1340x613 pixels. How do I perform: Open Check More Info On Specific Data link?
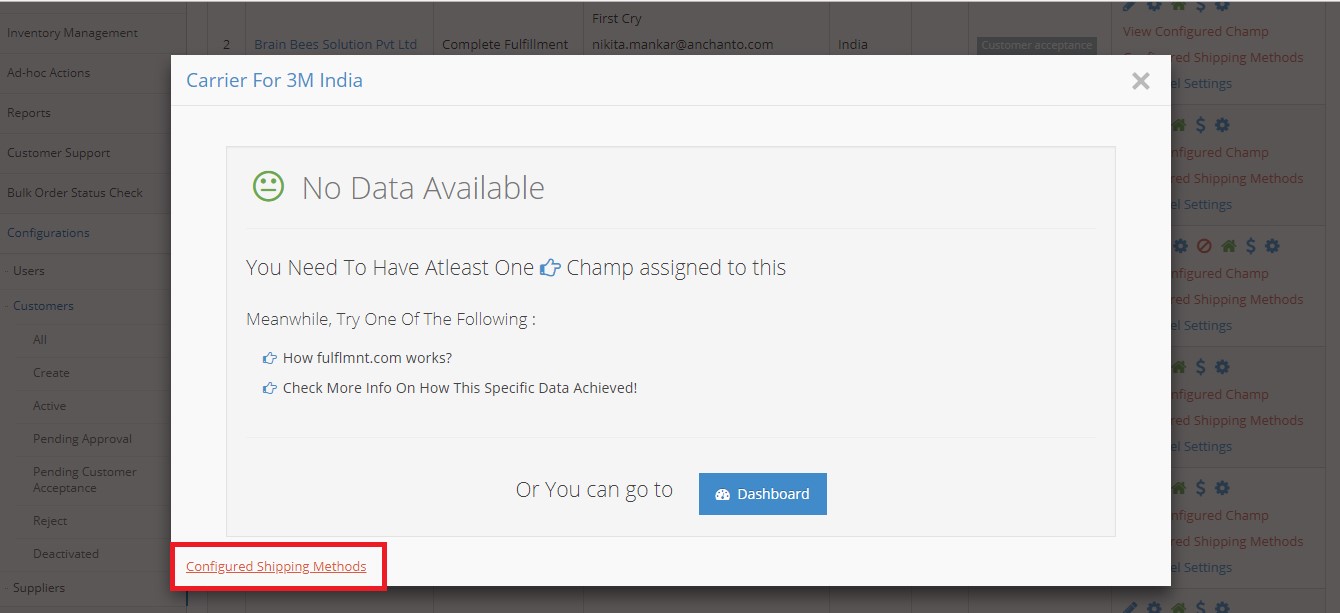(x=460, y=388)
